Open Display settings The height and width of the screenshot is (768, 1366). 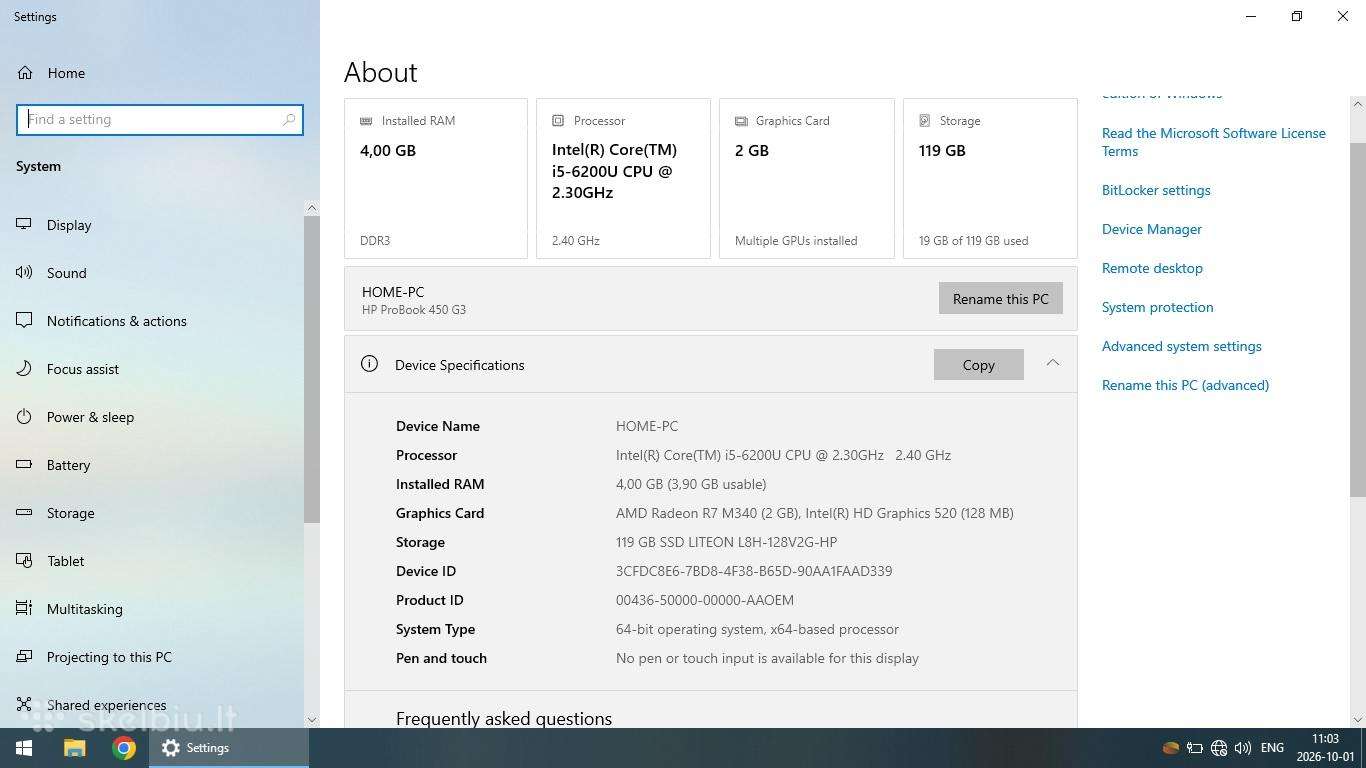[69, 225]
